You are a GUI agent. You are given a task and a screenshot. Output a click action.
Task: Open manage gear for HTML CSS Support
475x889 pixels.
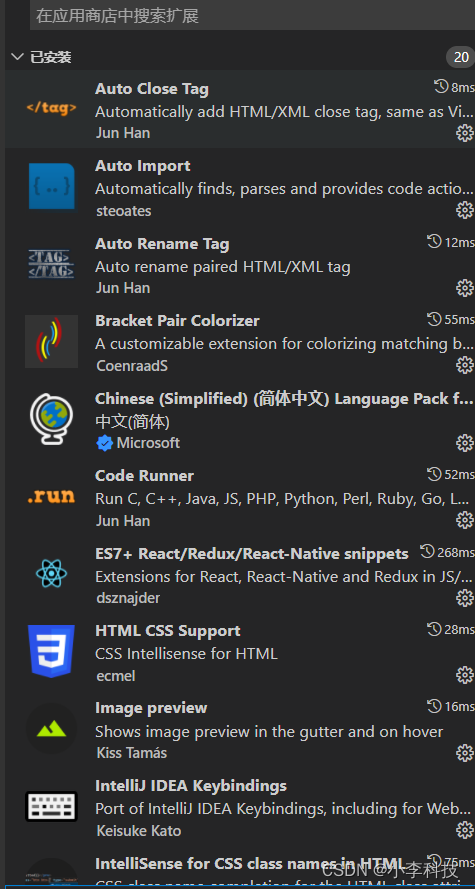465,675
